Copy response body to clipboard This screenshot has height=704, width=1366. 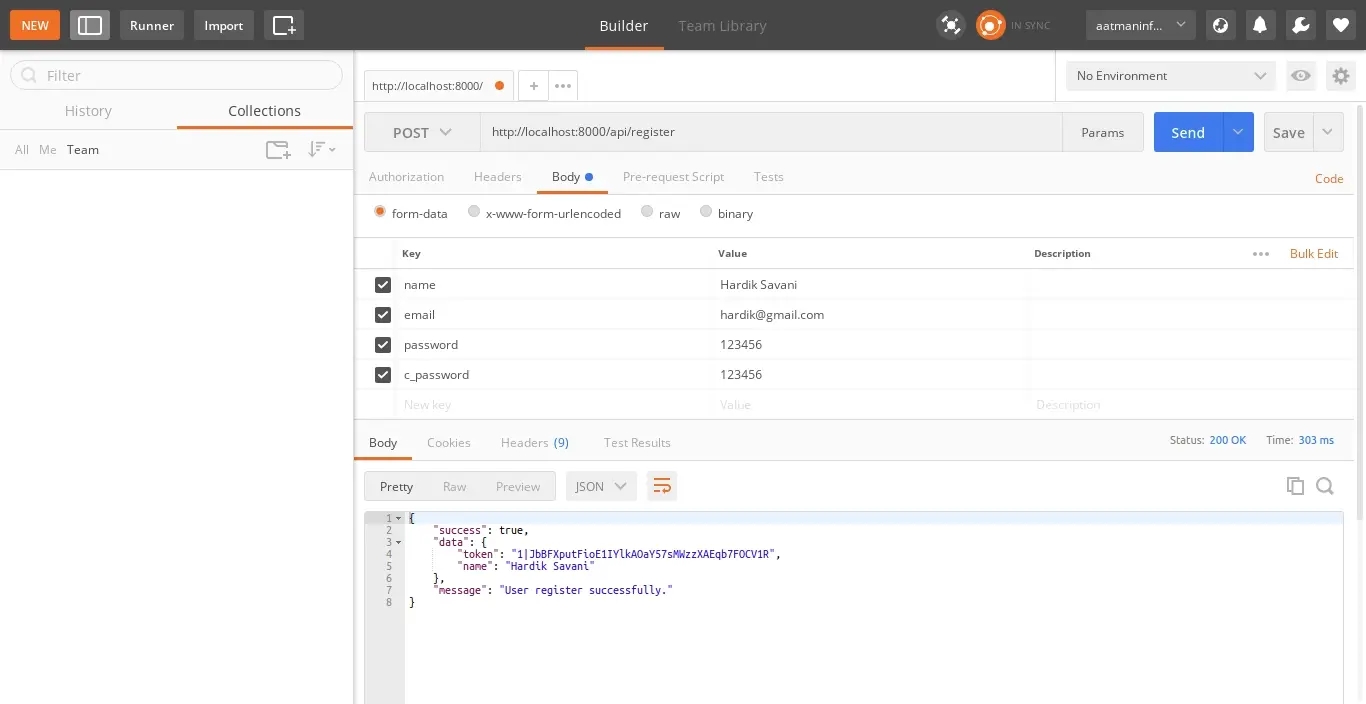[1295, 486]
